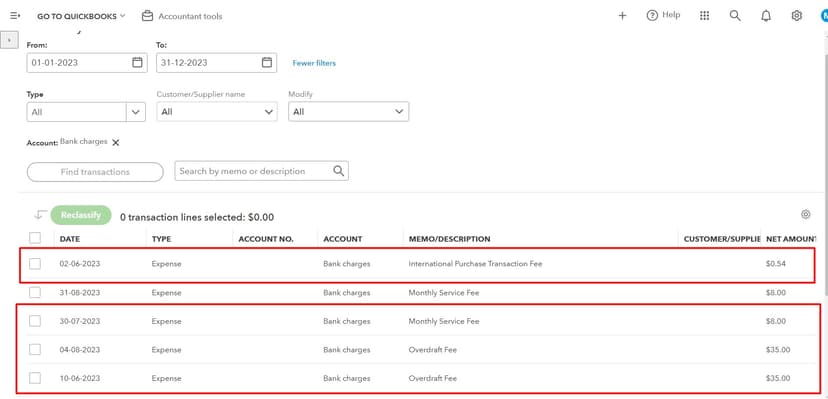828x399 pixels.
Task: Click the search magnifier in top bar
Action: click(735, 16)
